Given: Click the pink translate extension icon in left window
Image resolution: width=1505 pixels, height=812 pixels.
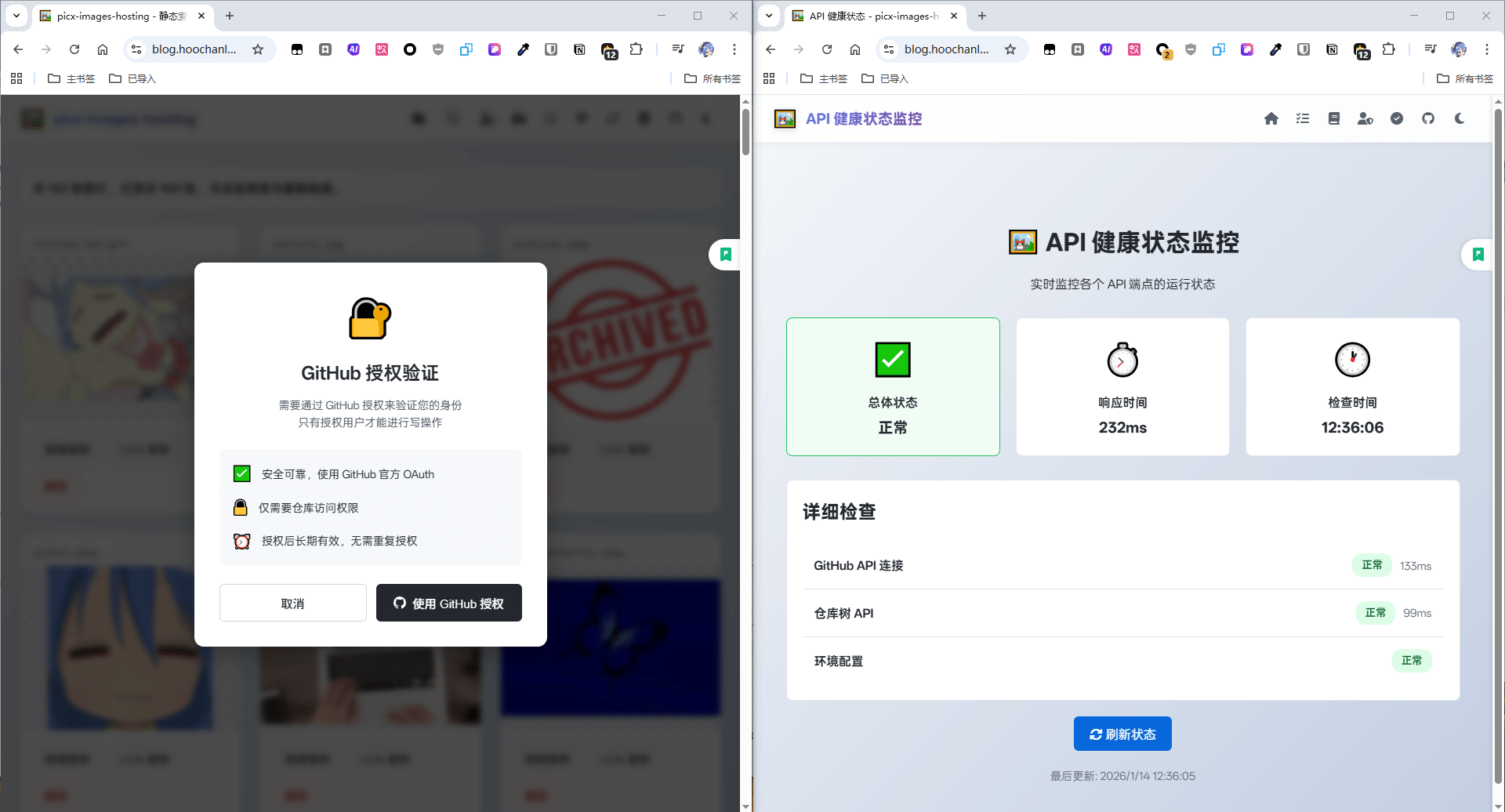Looking at the screenshot, I should tap(382, 49).
